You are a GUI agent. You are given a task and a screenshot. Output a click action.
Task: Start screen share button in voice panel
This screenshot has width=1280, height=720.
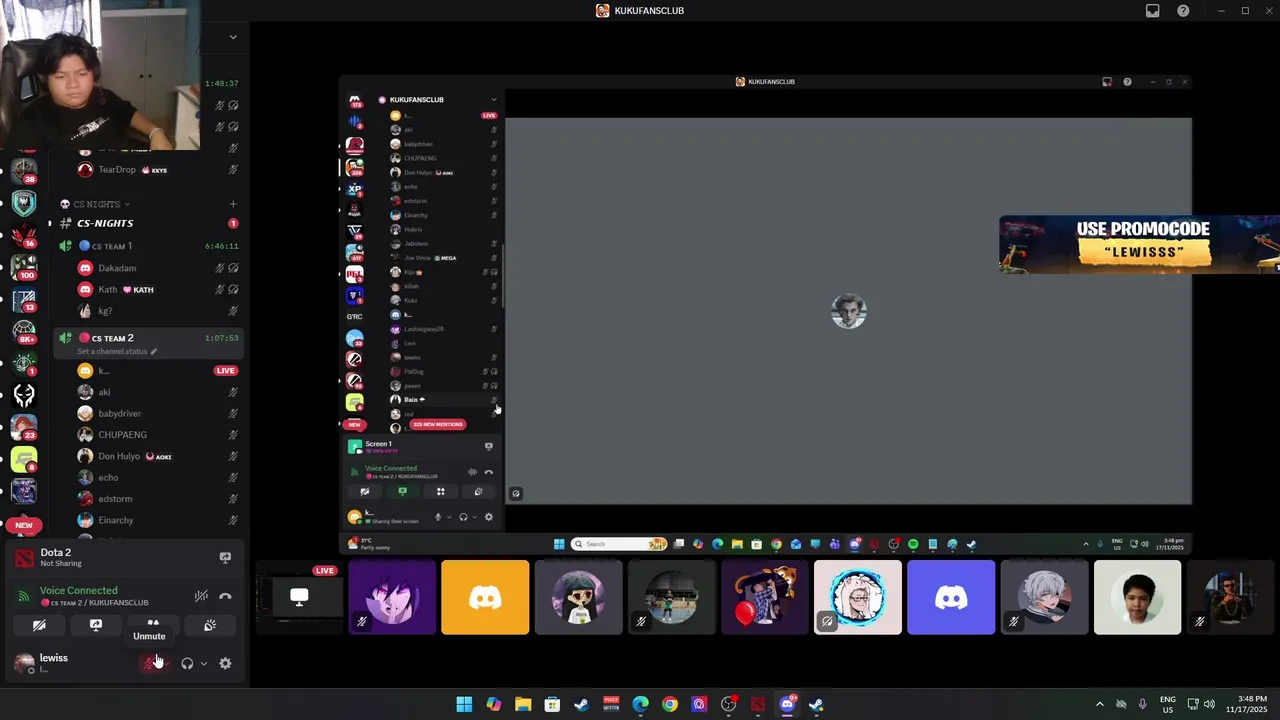click(96, 625)
